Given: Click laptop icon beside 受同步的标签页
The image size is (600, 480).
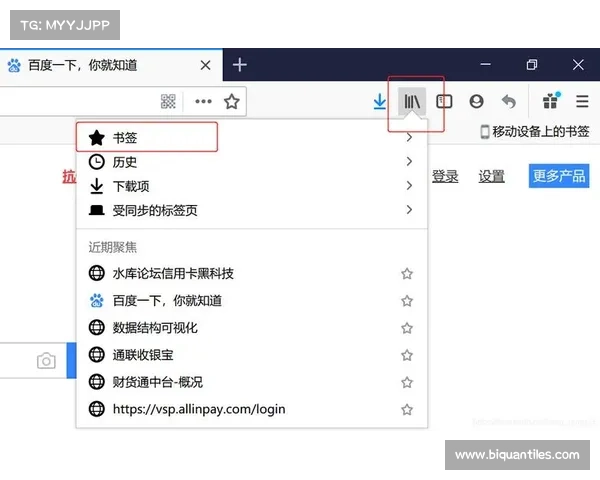Looking at the screenshot, I should pyautogui.click(x=96, y=210).
